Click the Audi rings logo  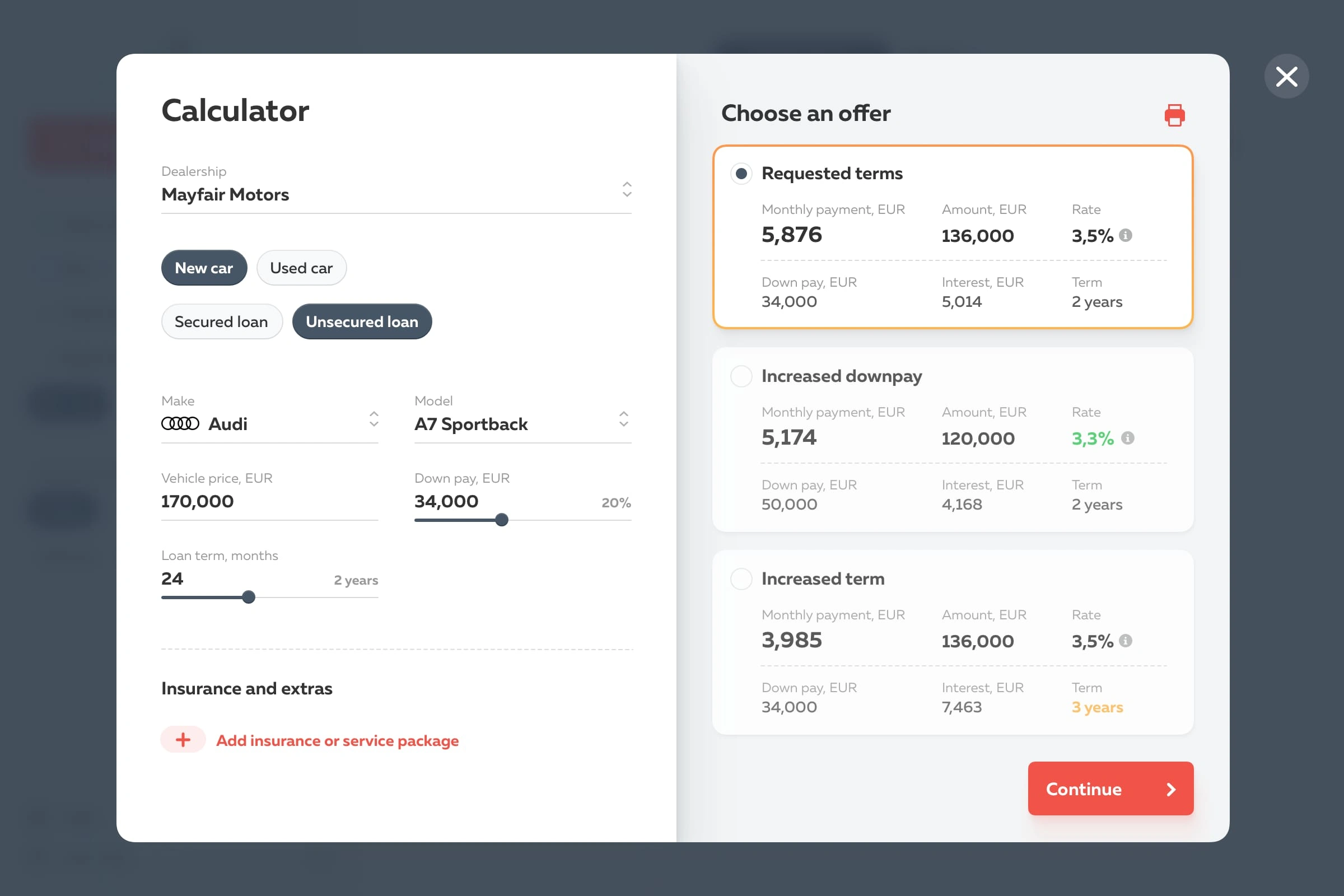pyautogui.click(x=180, y=423)
